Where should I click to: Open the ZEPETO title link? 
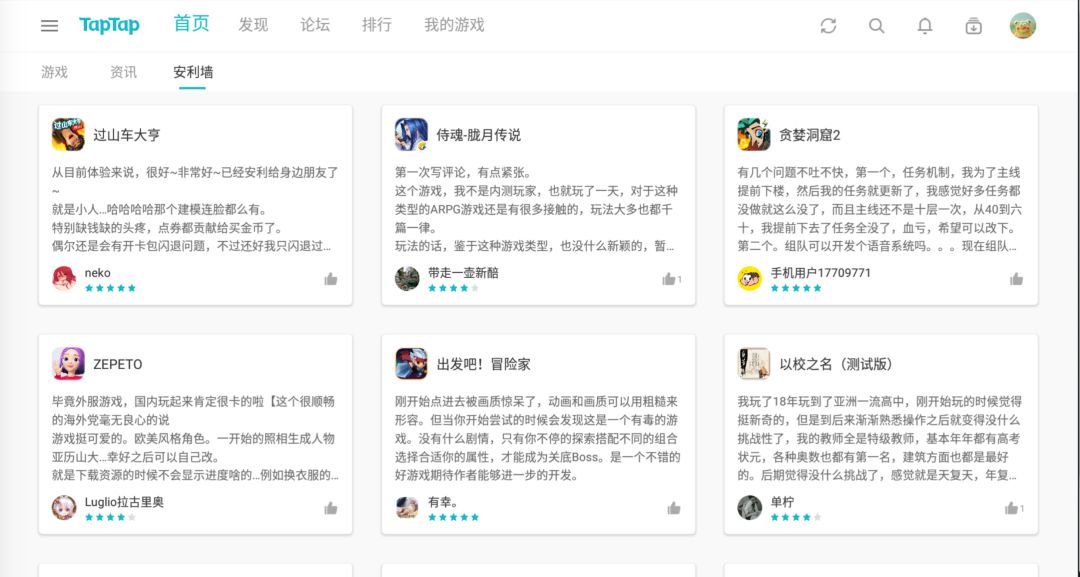118,364
